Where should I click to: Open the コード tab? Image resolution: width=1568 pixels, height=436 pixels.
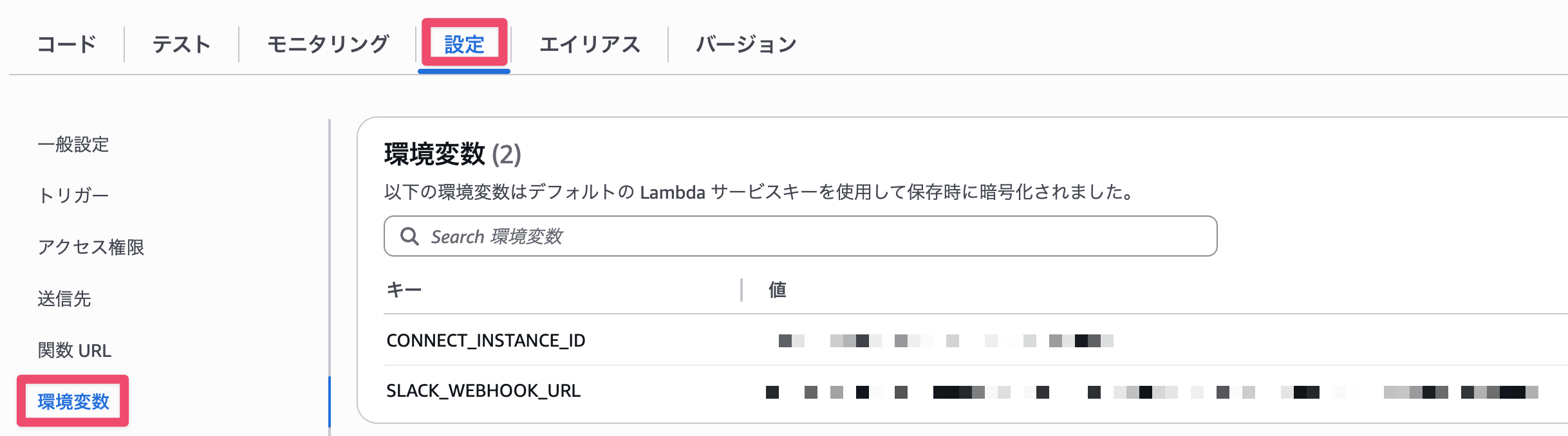(x=67, y=44)
